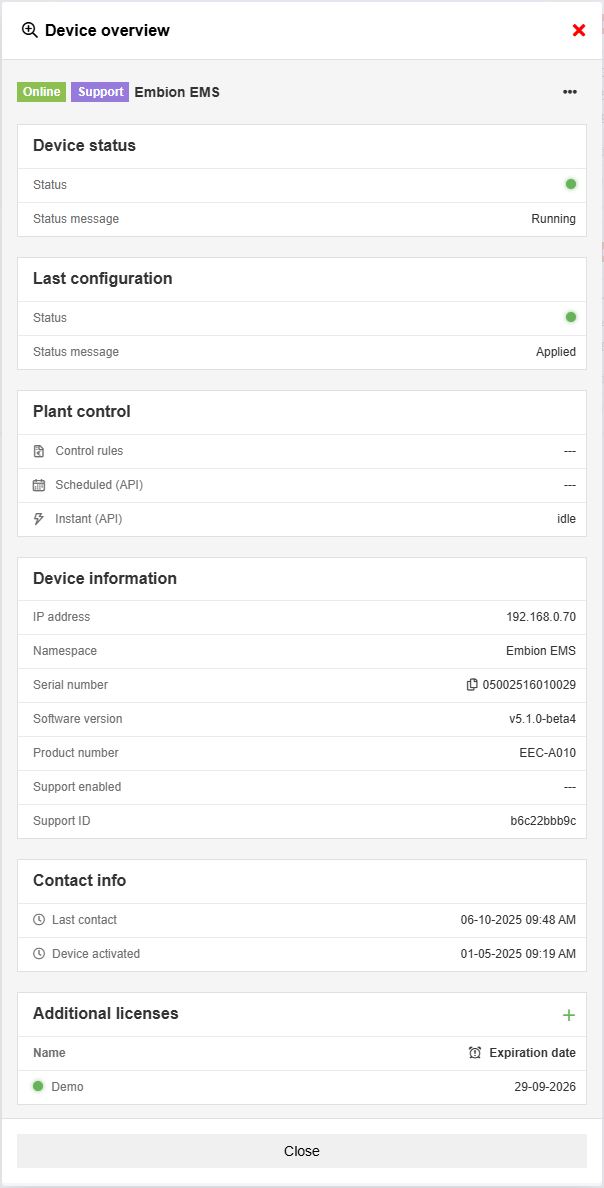Click the Control rules icon
This screenshot has height=1188, width=604.
(39, 451)
